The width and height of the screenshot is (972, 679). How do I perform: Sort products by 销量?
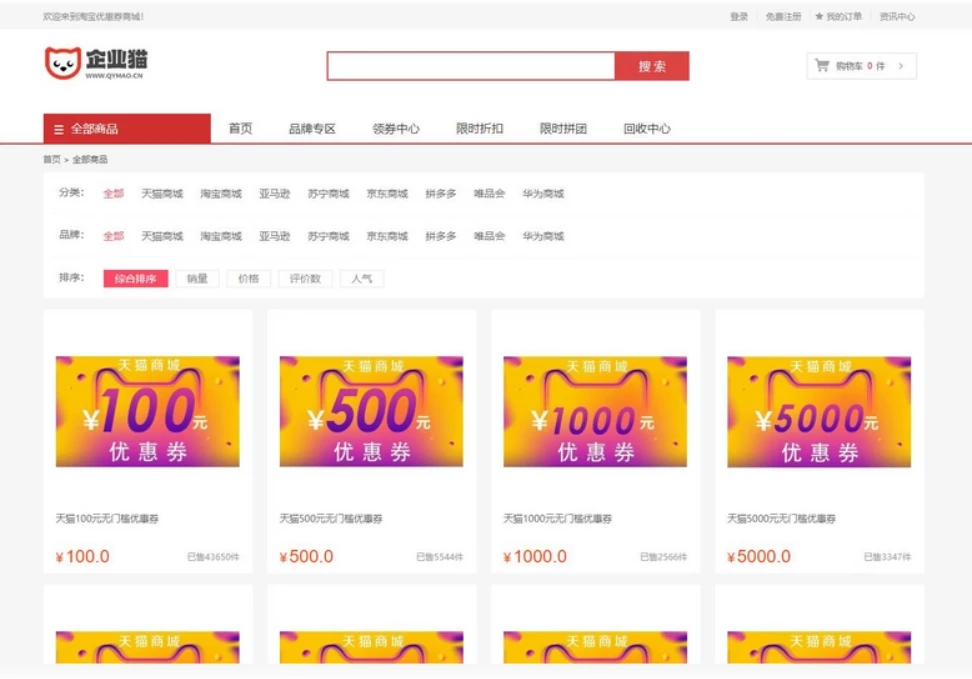coord(197,279)
